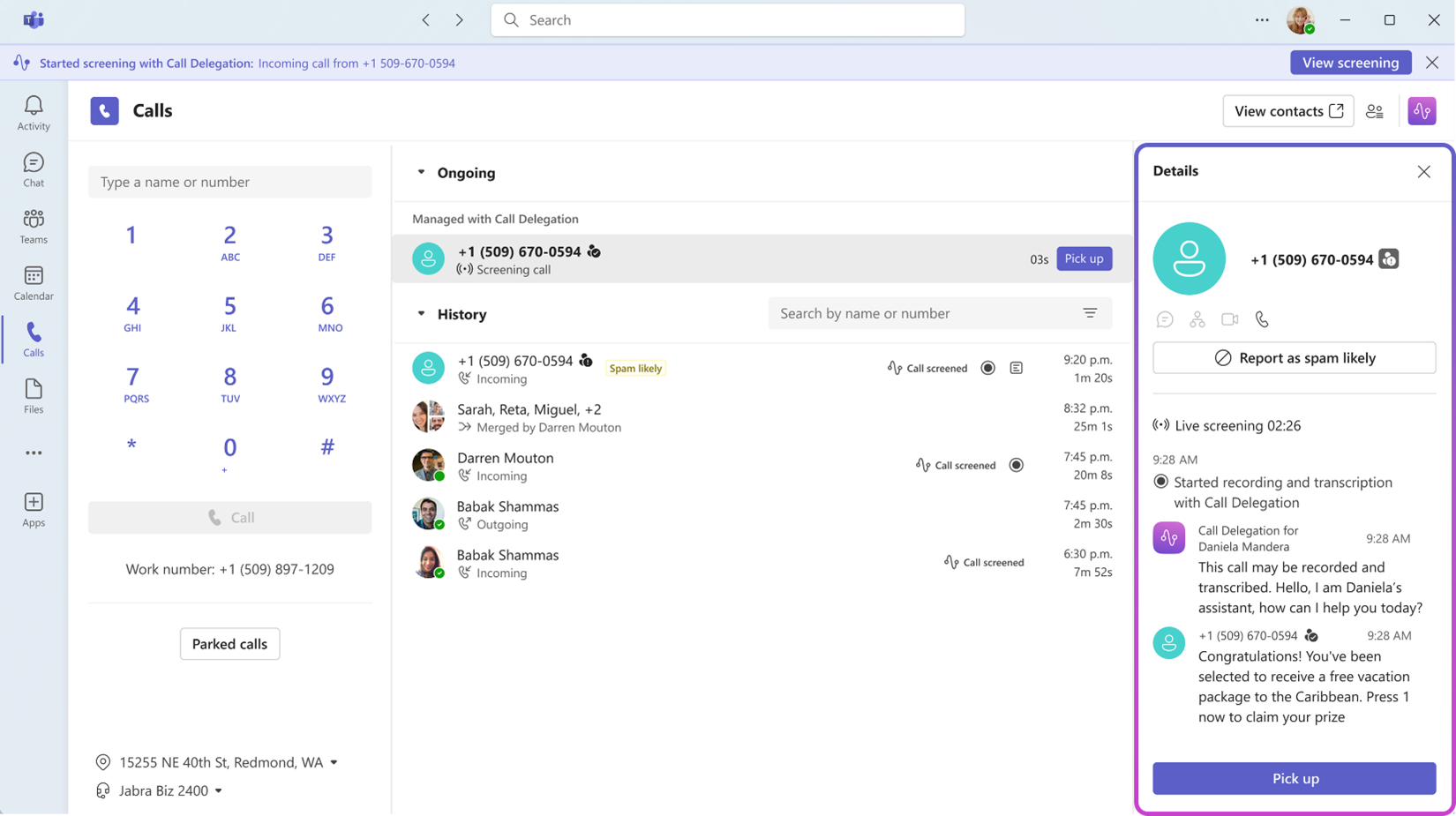Click Spam likely tag in history
Screen dimensions: 1456x816
635,369
